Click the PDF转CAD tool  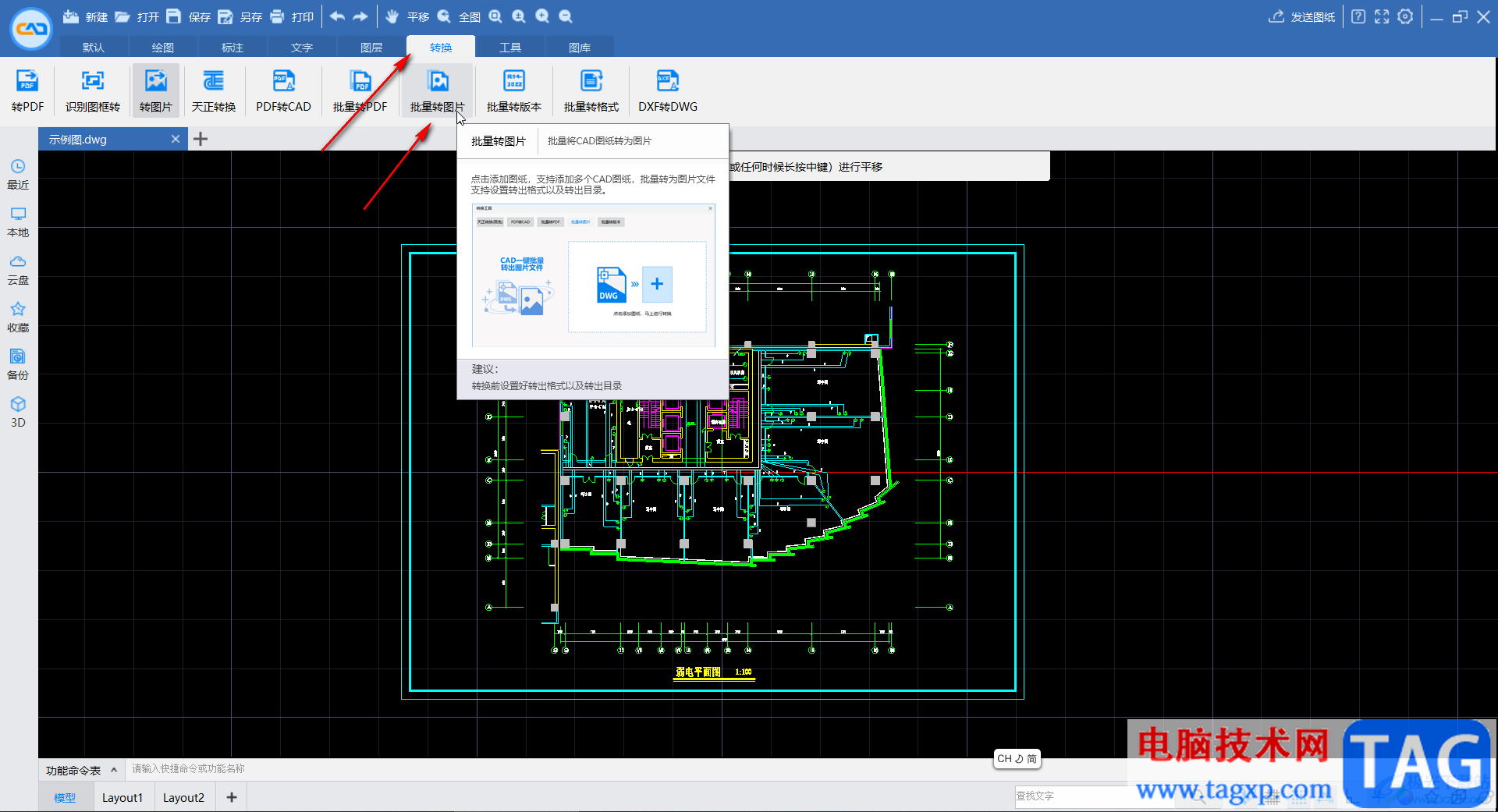pyautogui.click(x=283, y=90)
